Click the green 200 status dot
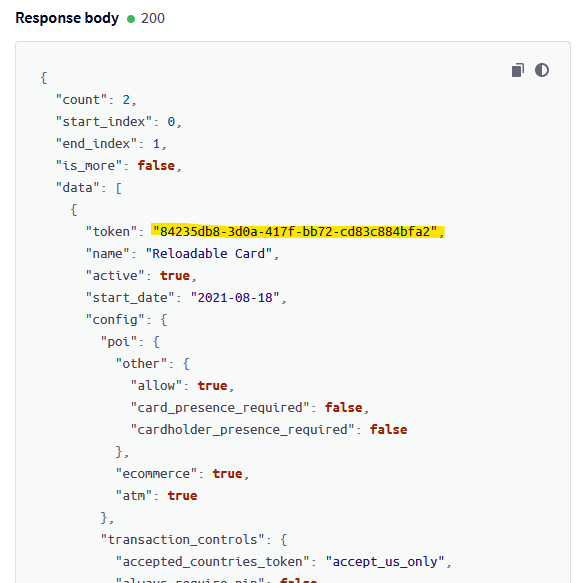This screenshot has width=585, height=583. 131,19
